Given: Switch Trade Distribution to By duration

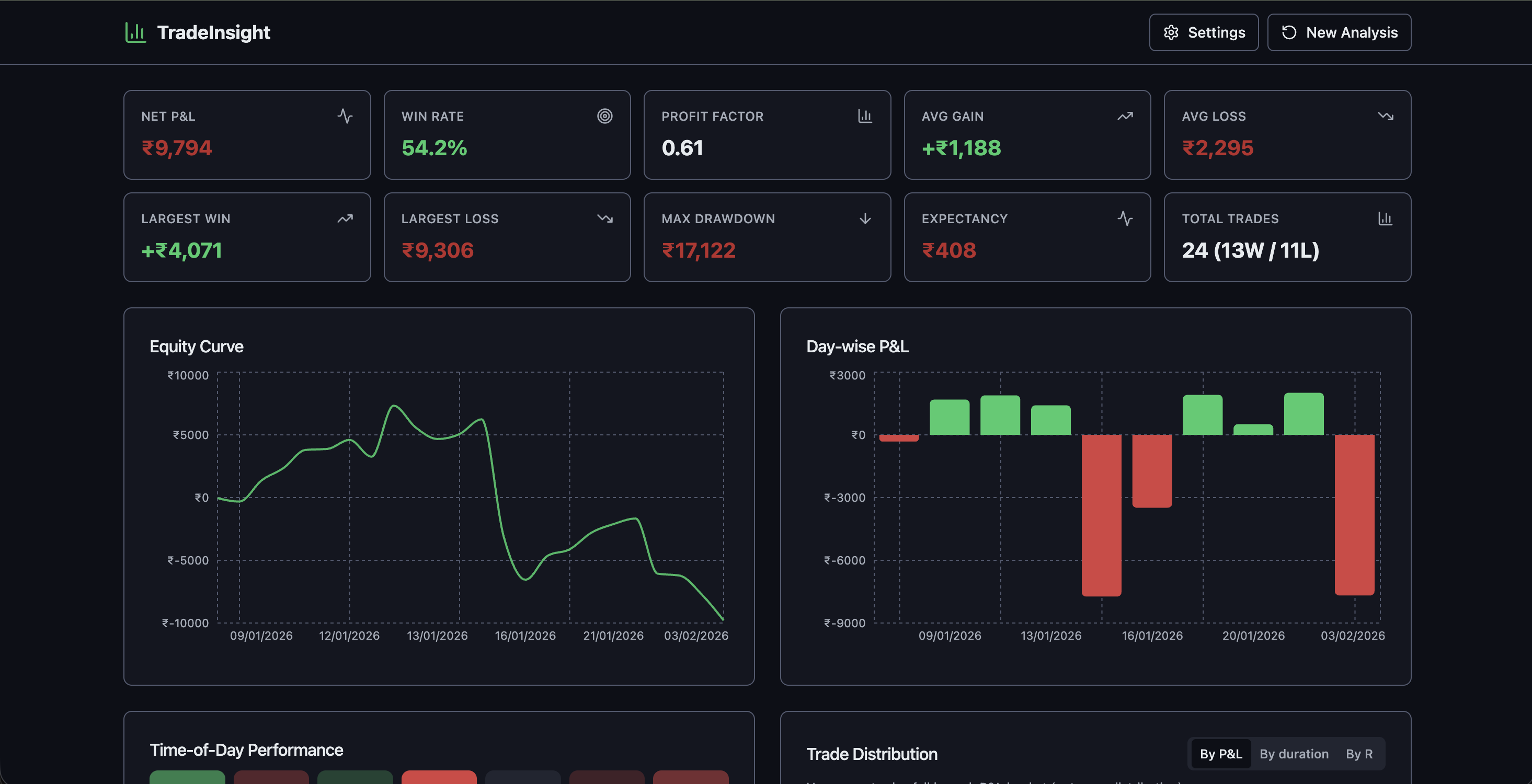Looking at the screenshot, I should (x=1294, y=754).
